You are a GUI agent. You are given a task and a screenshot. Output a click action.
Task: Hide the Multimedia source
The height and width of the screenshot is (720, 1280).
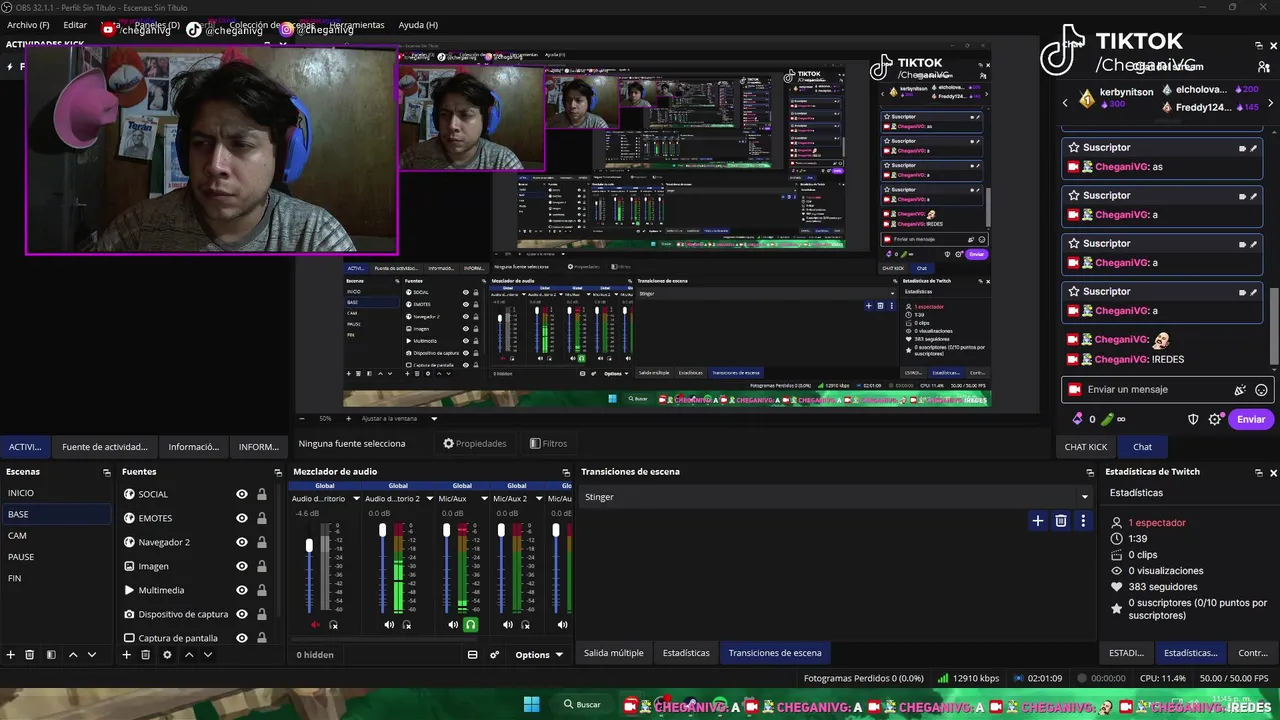(x=242, y=590)
